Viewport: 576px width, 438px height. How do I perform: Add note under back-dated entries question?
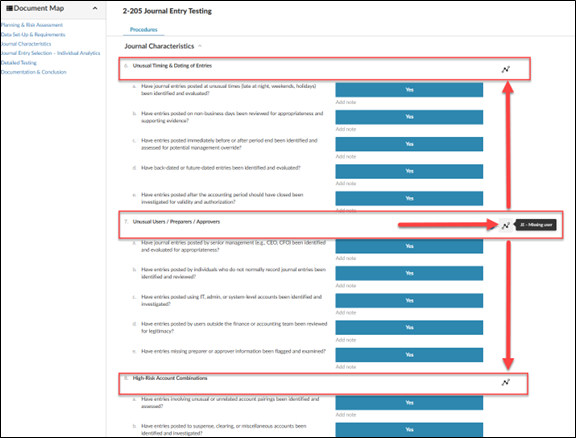346,183
